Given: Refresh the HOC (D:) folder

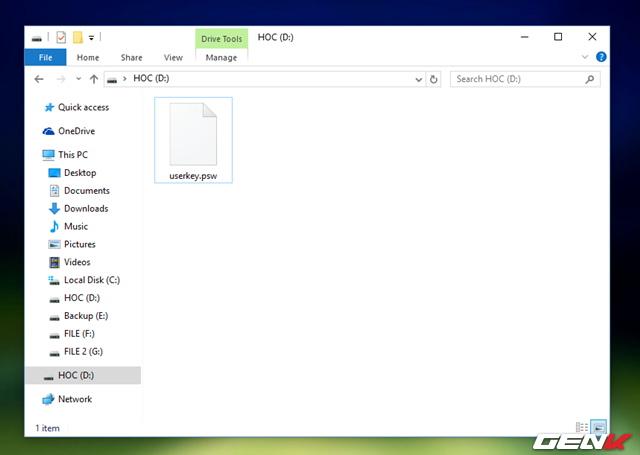Looking at the screenshot, I should (x=433, y=79).
